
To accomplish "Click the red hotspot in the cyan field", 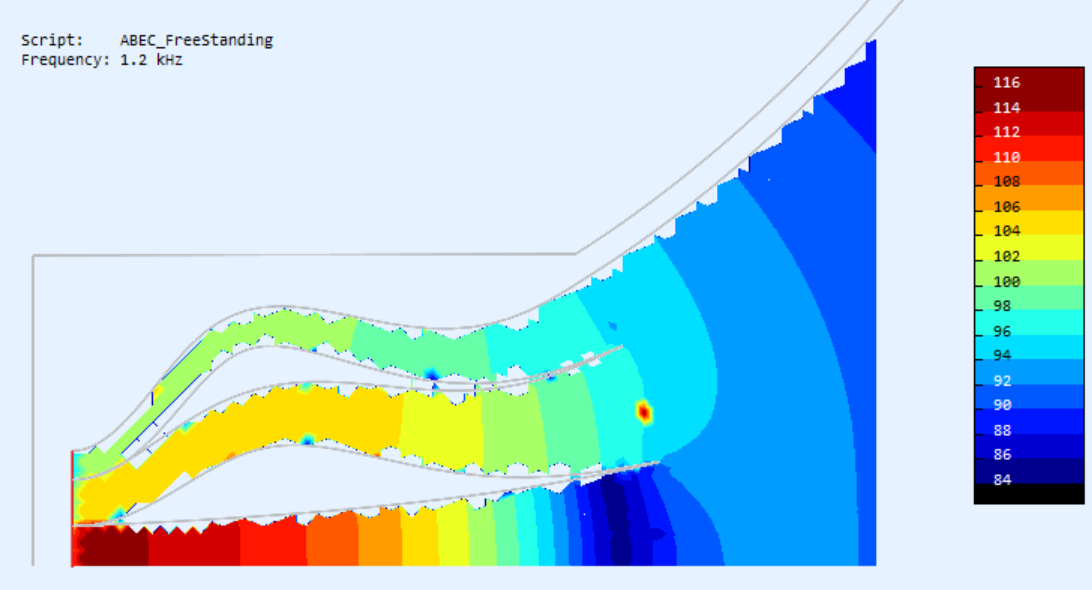I will [x=644, y=412].
